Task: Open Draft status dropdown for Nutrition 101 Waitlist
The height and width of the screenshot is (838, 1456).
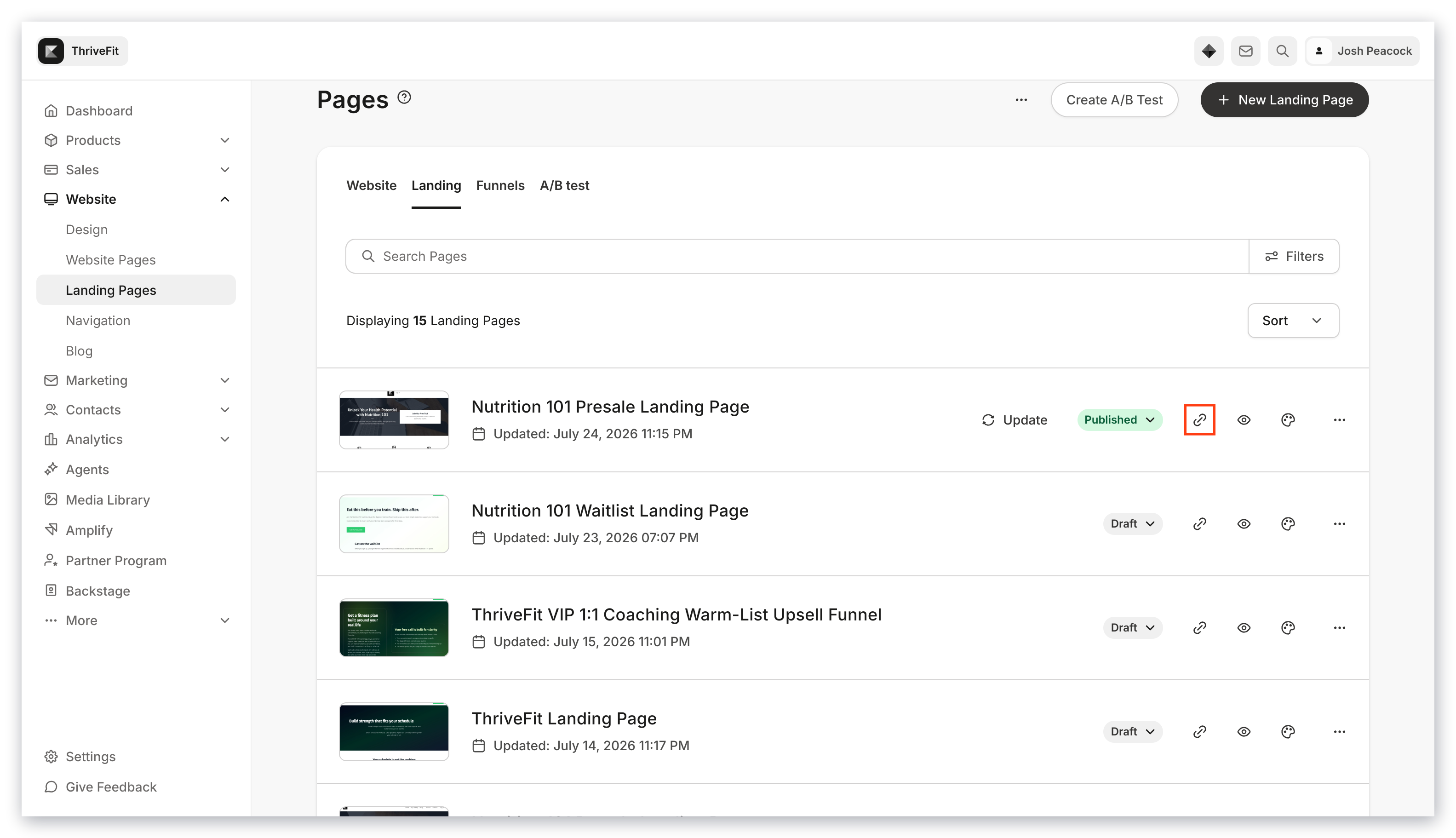Action: pyautogui.click(x=1132, y=524)
